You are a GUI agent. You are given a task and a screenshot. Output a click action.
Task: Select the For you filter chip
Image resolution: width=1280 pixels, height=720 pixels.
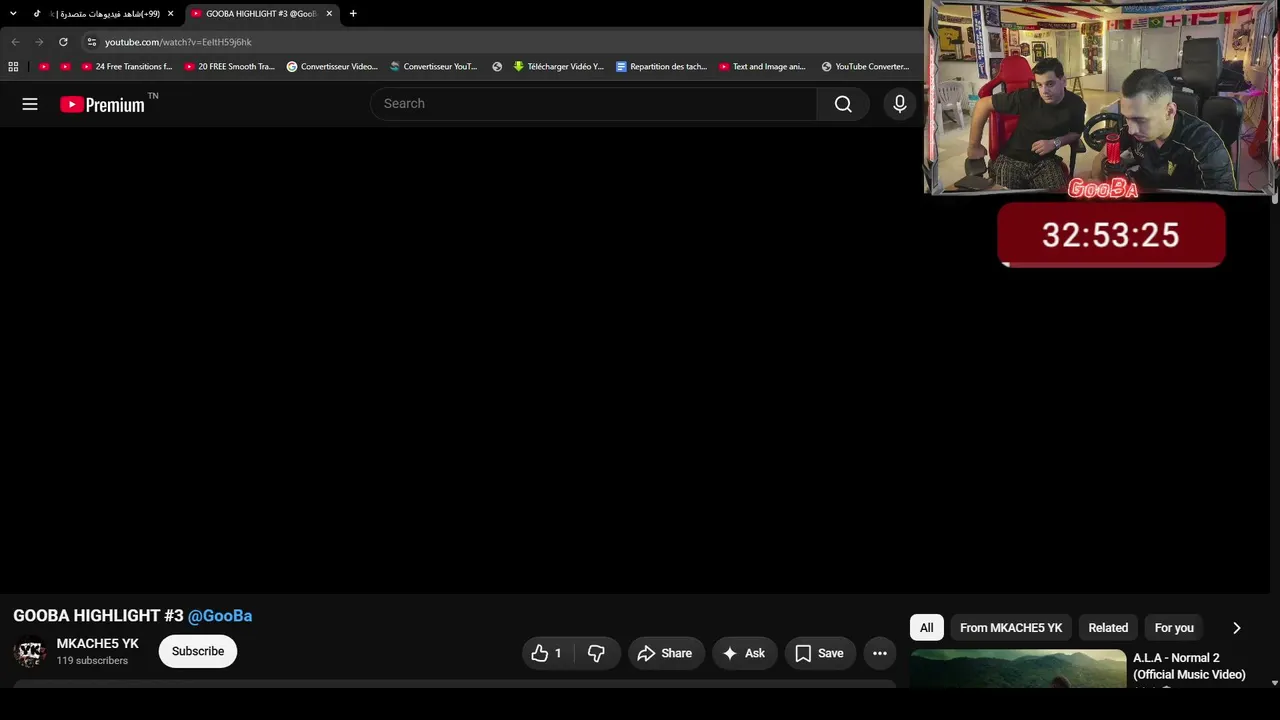[x=1174, y=628]
